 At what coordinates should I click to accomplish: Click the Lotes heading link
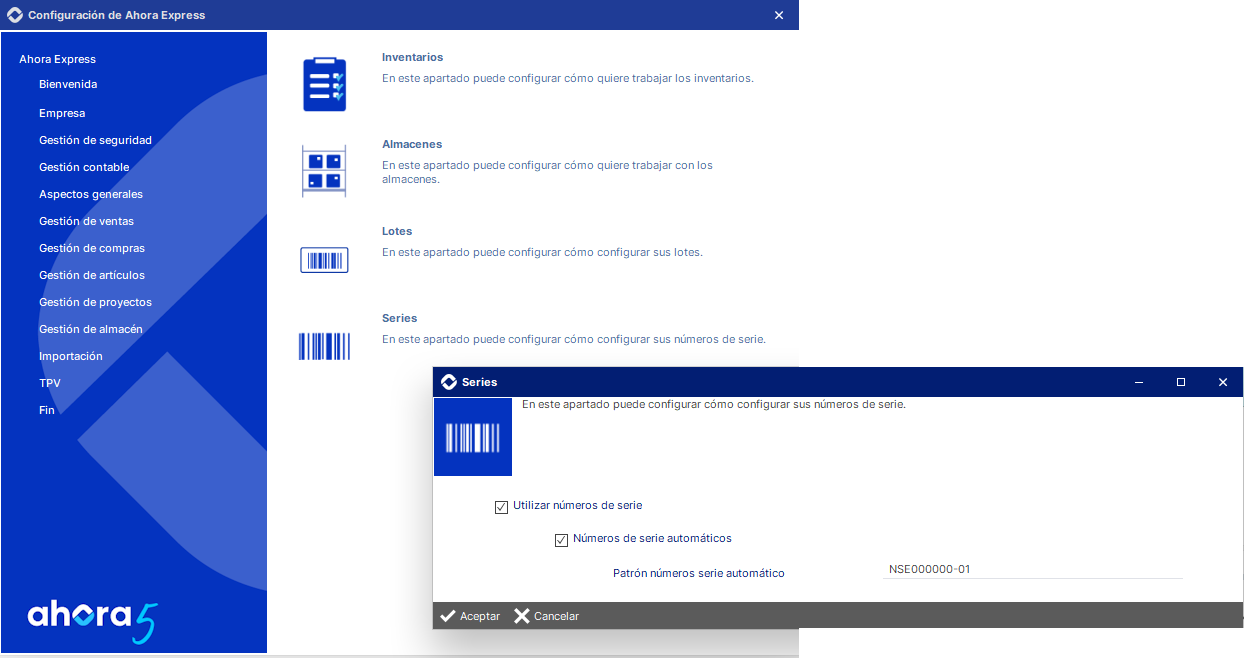[x=397, y=231]
